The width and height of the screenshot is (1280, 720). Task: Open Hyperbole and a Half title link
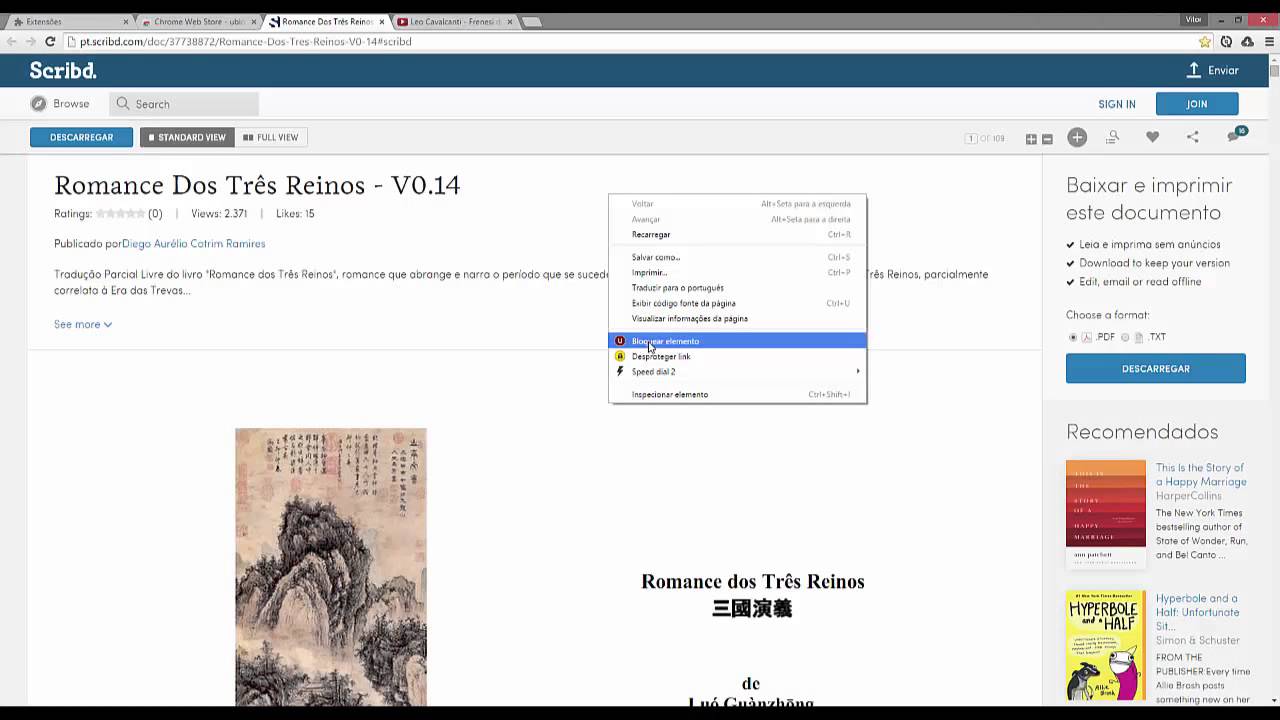click(1198, 612)
